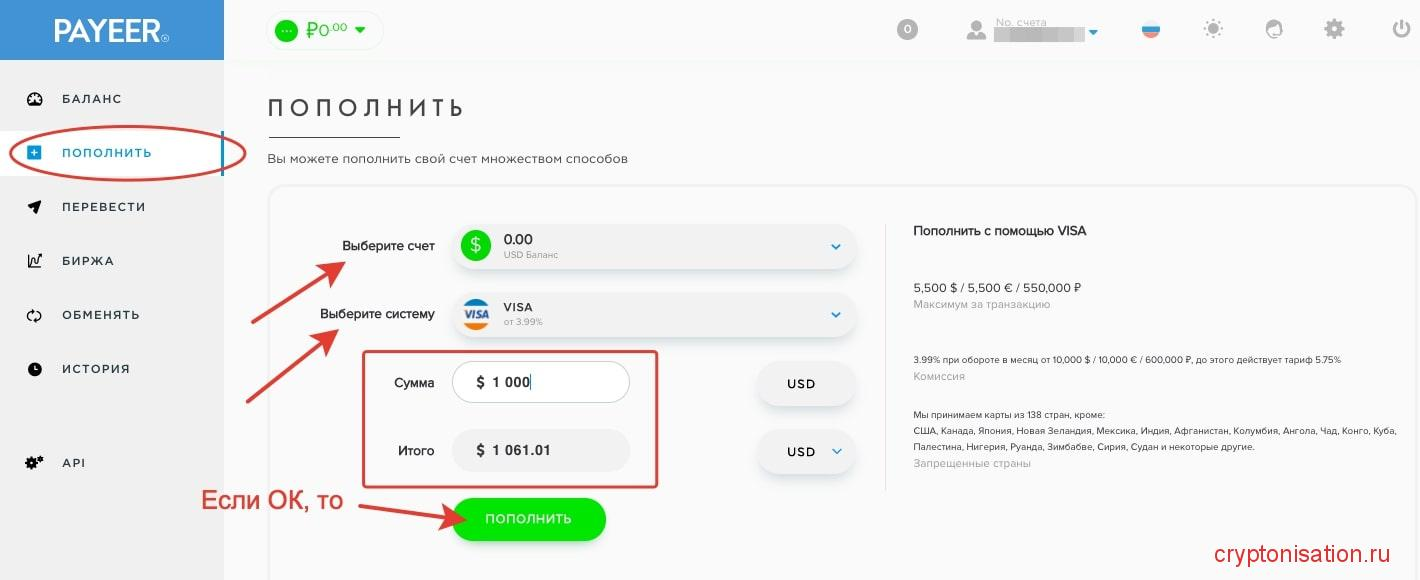Expand the account number dropdown arrow
Viewport: 1420px width, 580px height.
(x=1093, y=33)
